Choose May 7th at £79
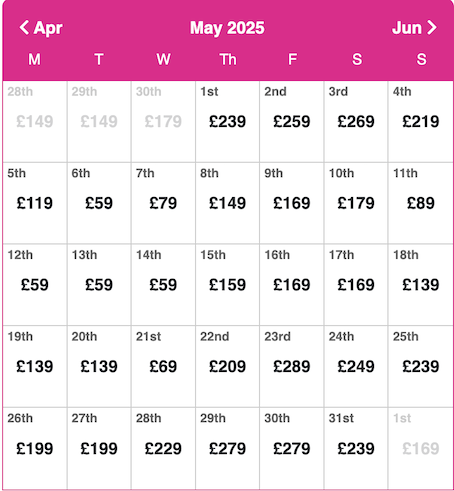 [x=163, y=203]
